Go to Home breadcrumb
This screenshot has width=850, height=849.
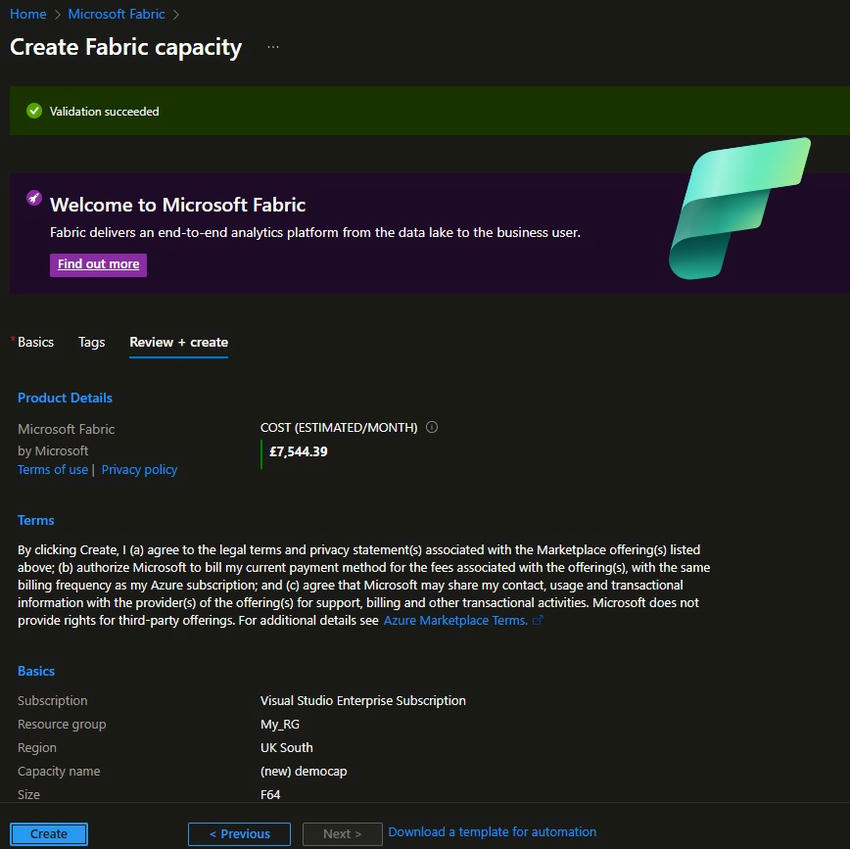click(x=28, y=14)
